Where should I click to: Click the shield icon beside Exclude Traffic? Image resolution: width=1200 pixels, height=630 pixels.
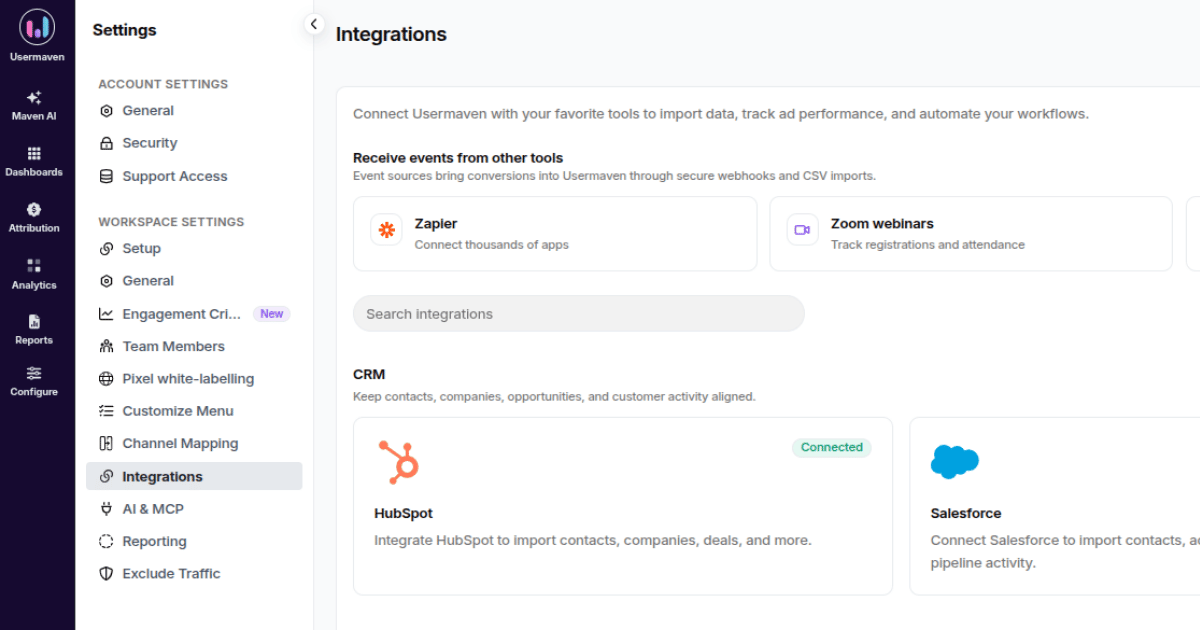point(106,574)
